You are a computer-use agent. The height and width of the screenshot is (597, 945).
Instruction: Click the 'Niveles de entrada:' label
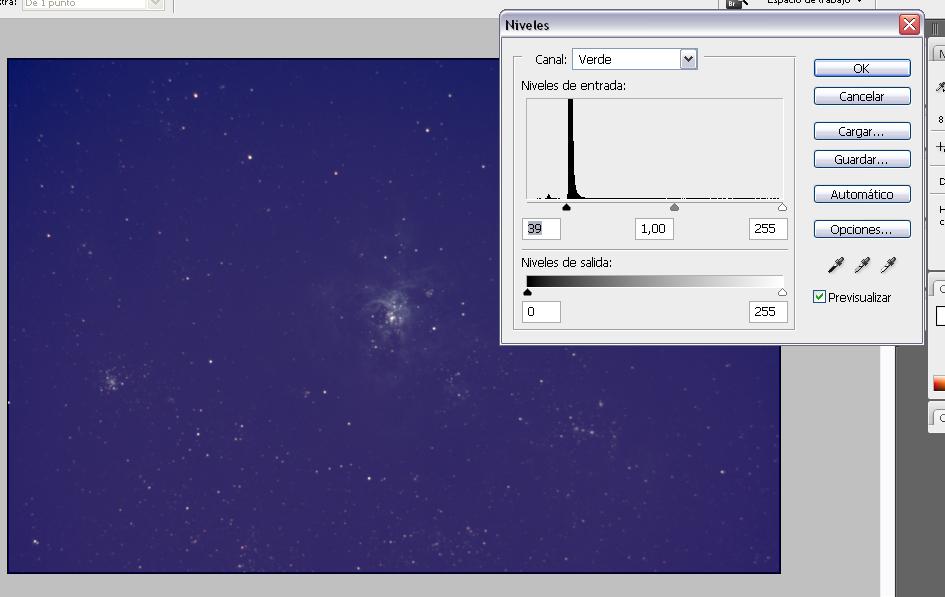pyautogui.click(x=573, y=86)
